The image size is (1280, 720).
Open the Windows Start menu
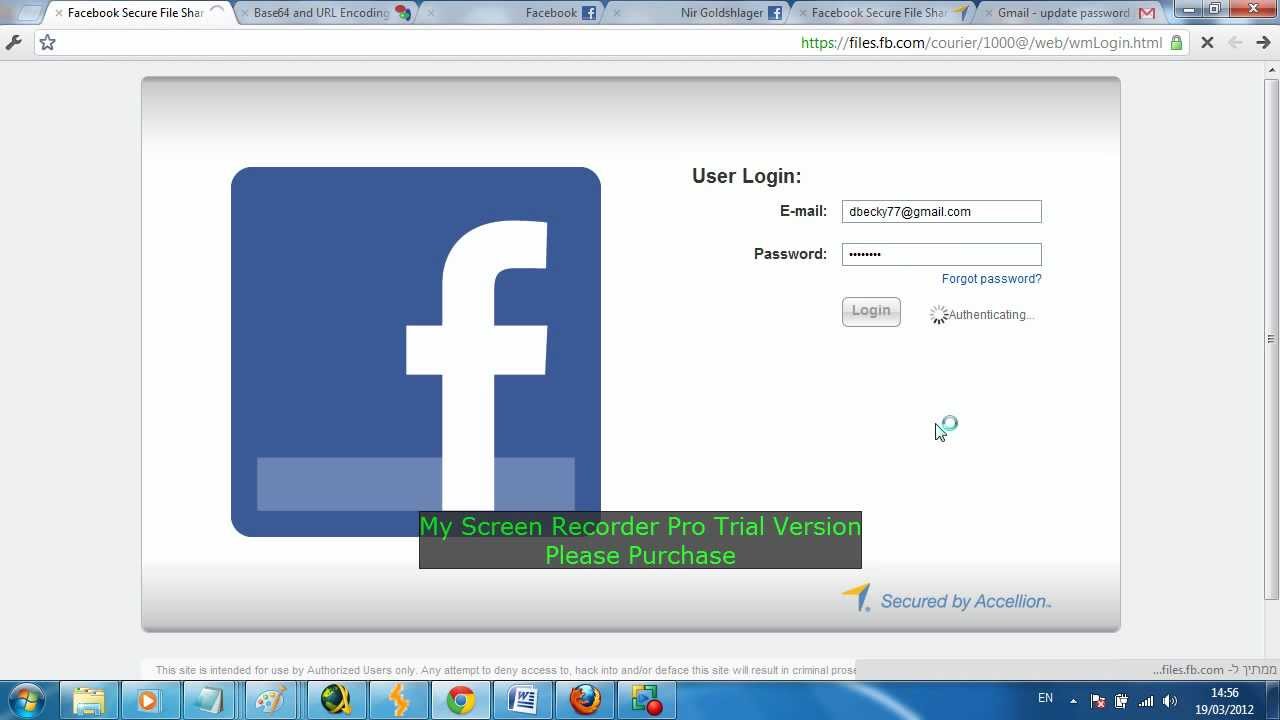pos(27,700)
